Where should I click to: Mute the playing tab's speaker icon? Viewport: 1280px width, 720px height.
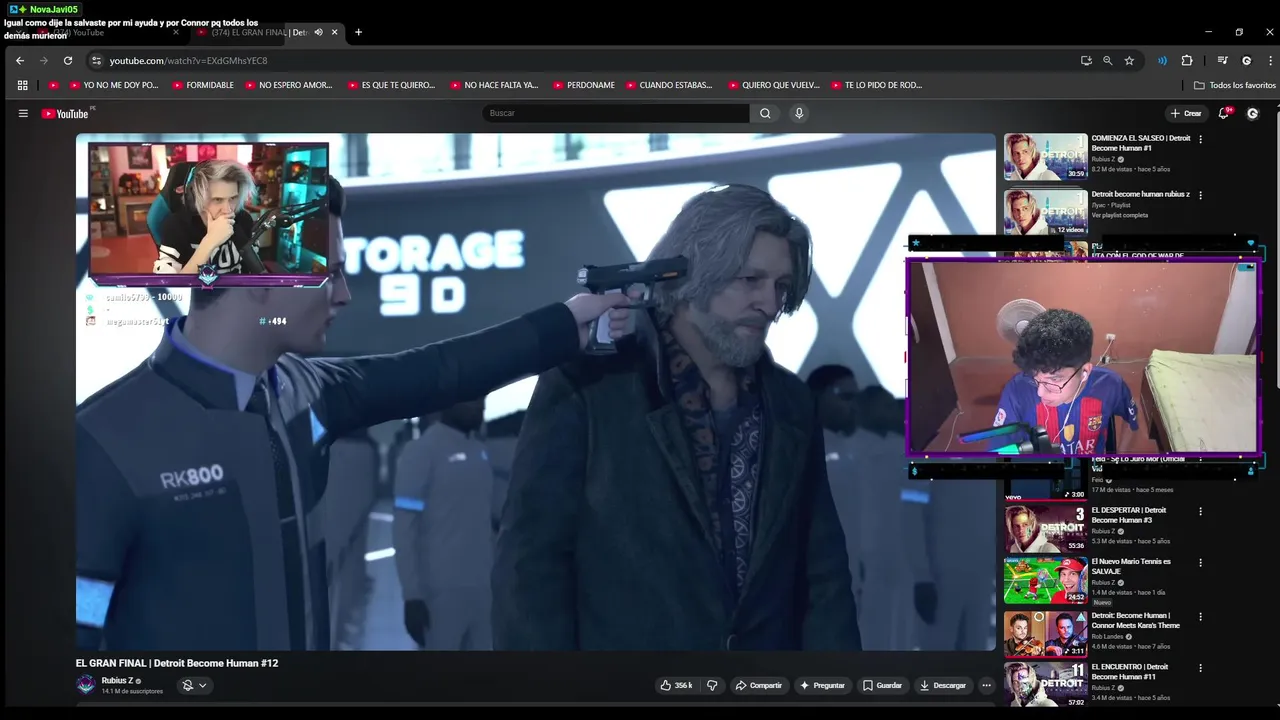[318, 32]
